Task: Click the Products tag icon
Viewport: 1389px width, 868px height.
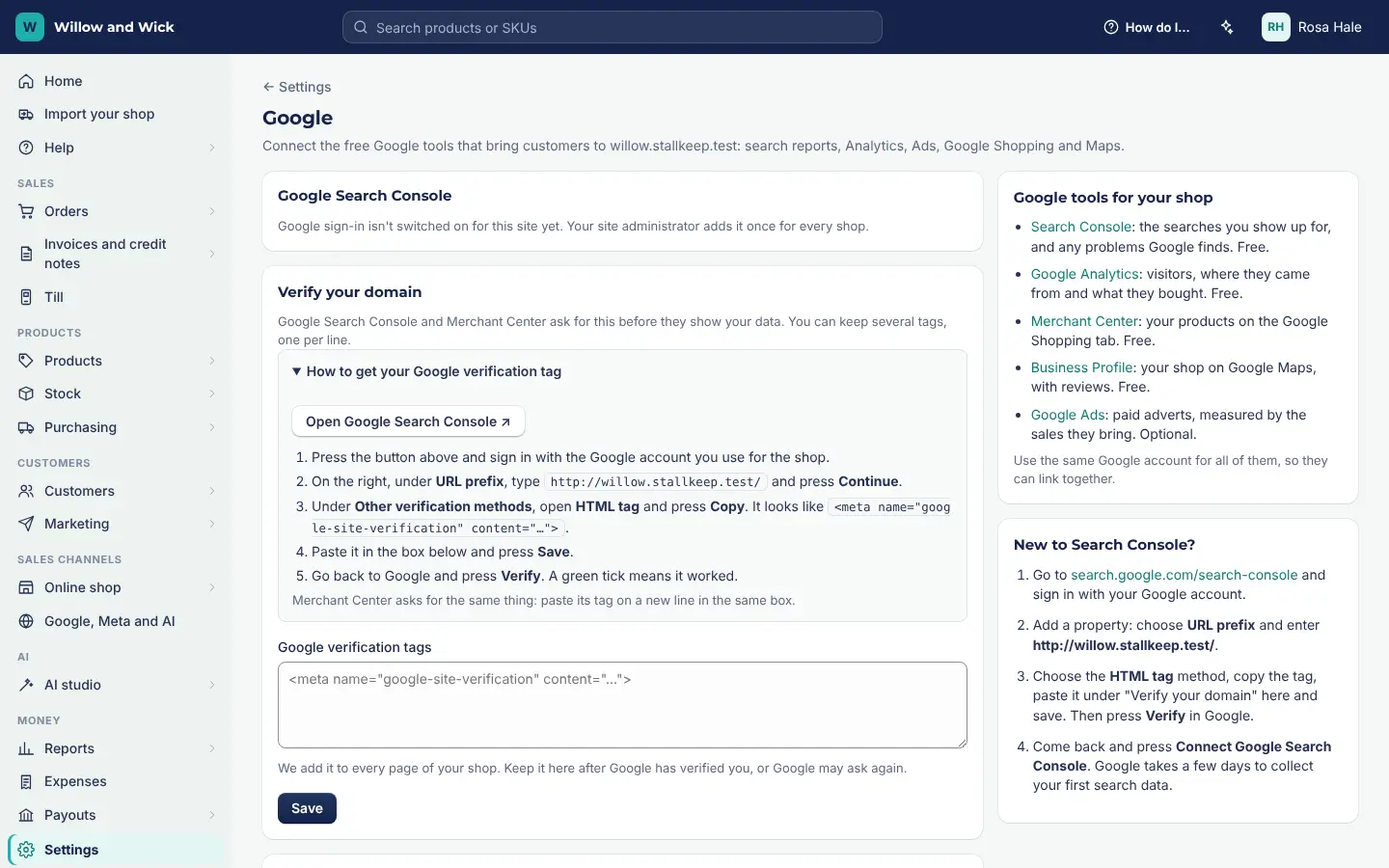Action: click(26, 361)
